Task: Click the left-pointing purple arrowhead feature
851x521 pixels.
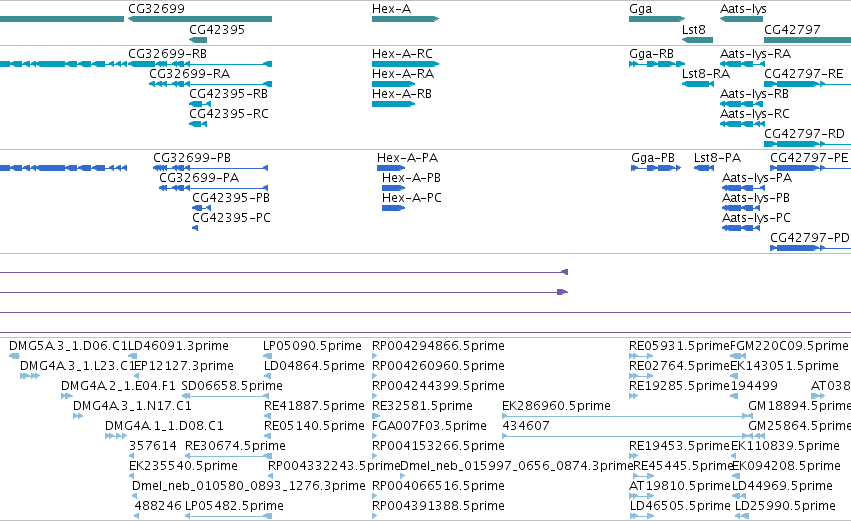Action: click(x=564, y=272)
